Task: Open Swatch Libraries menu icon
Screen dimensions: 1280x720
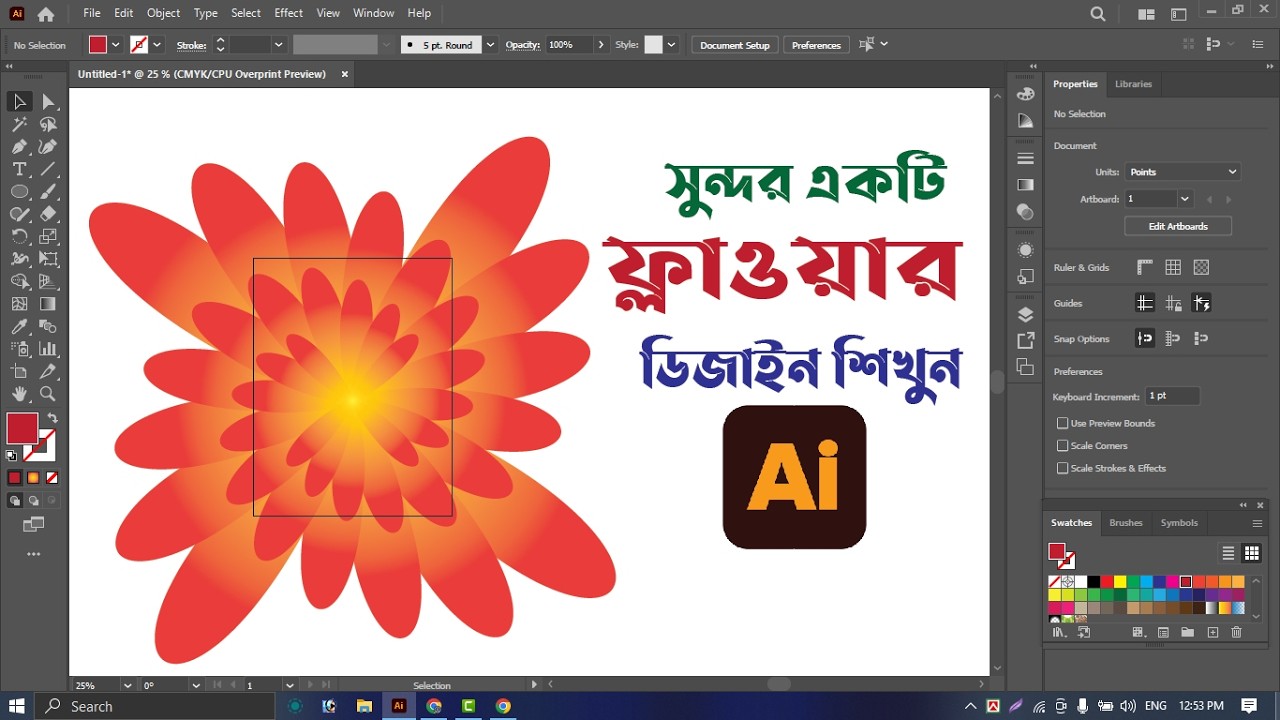Action: tap(1060, 632)
